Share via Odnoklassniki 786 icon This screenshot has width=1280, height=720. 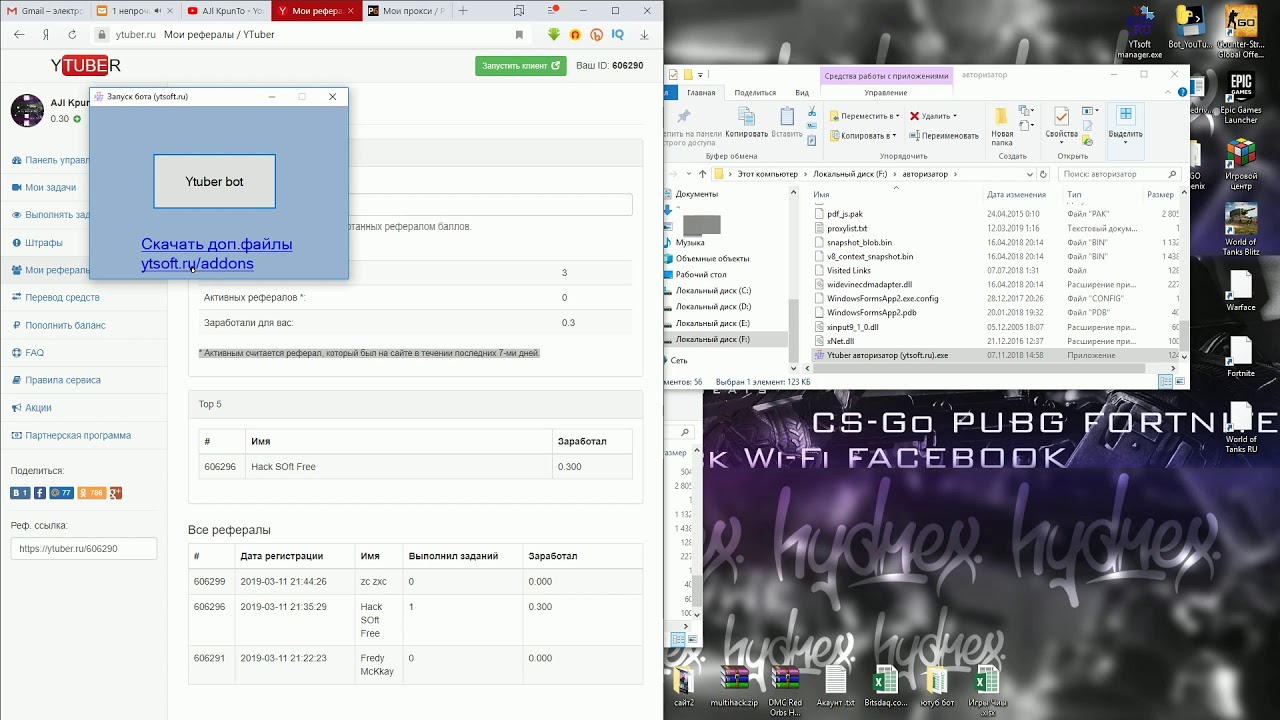coord(92,493)
